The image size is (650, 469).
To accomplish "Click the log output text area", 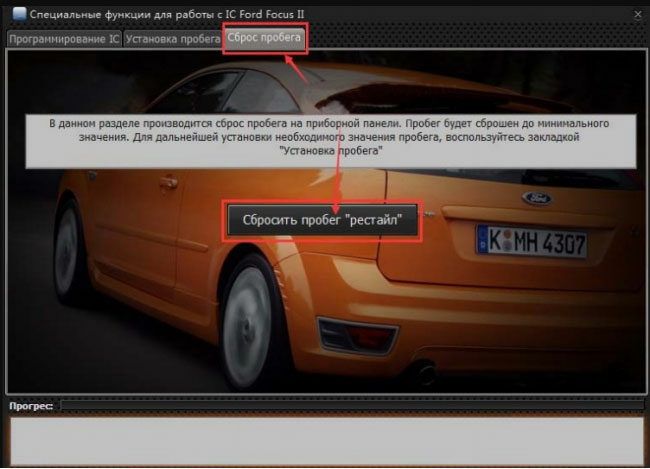I will coord(327,441).
